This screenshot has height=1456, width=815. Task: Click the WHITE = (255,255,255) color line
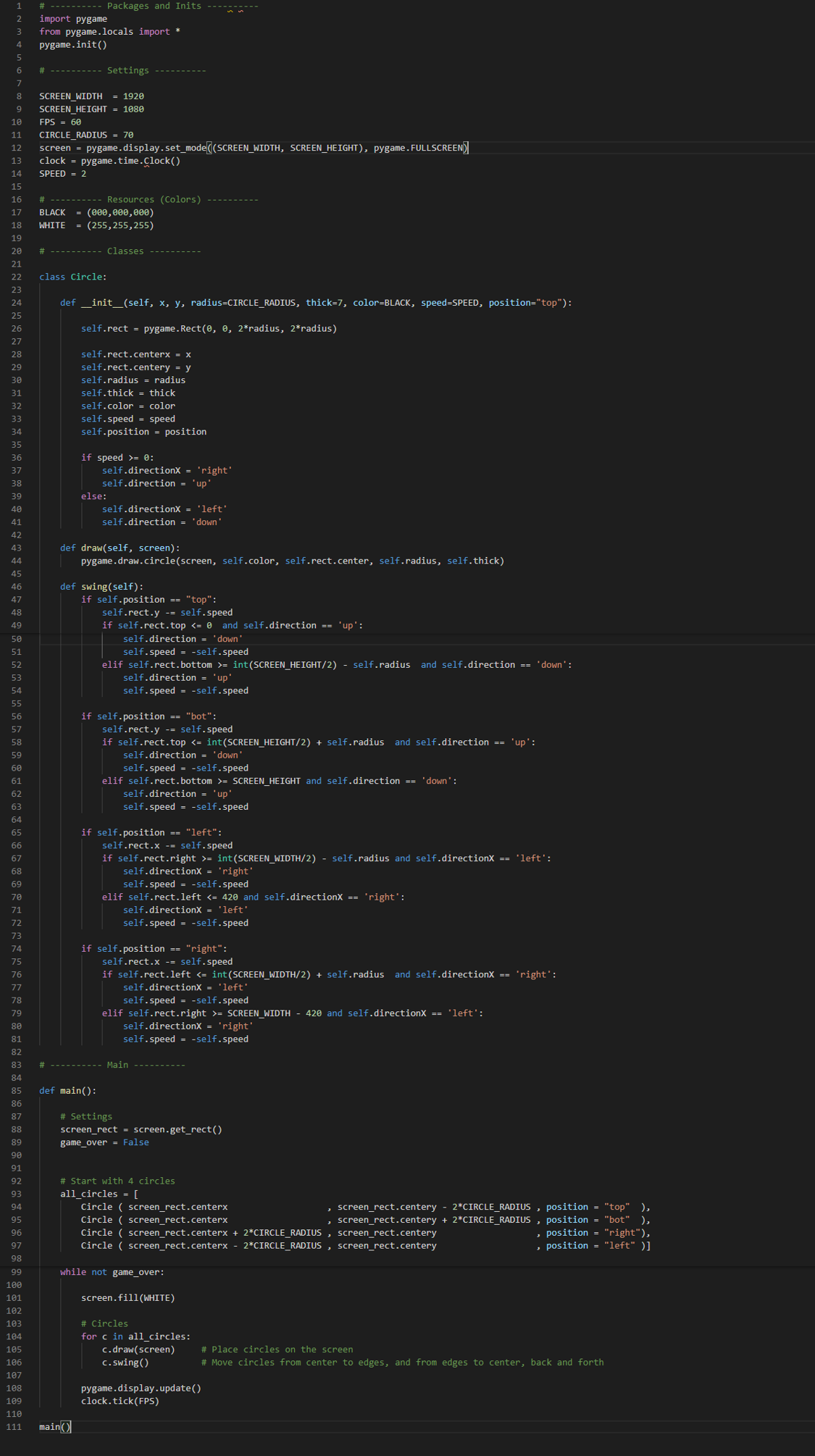coord(96,225)
